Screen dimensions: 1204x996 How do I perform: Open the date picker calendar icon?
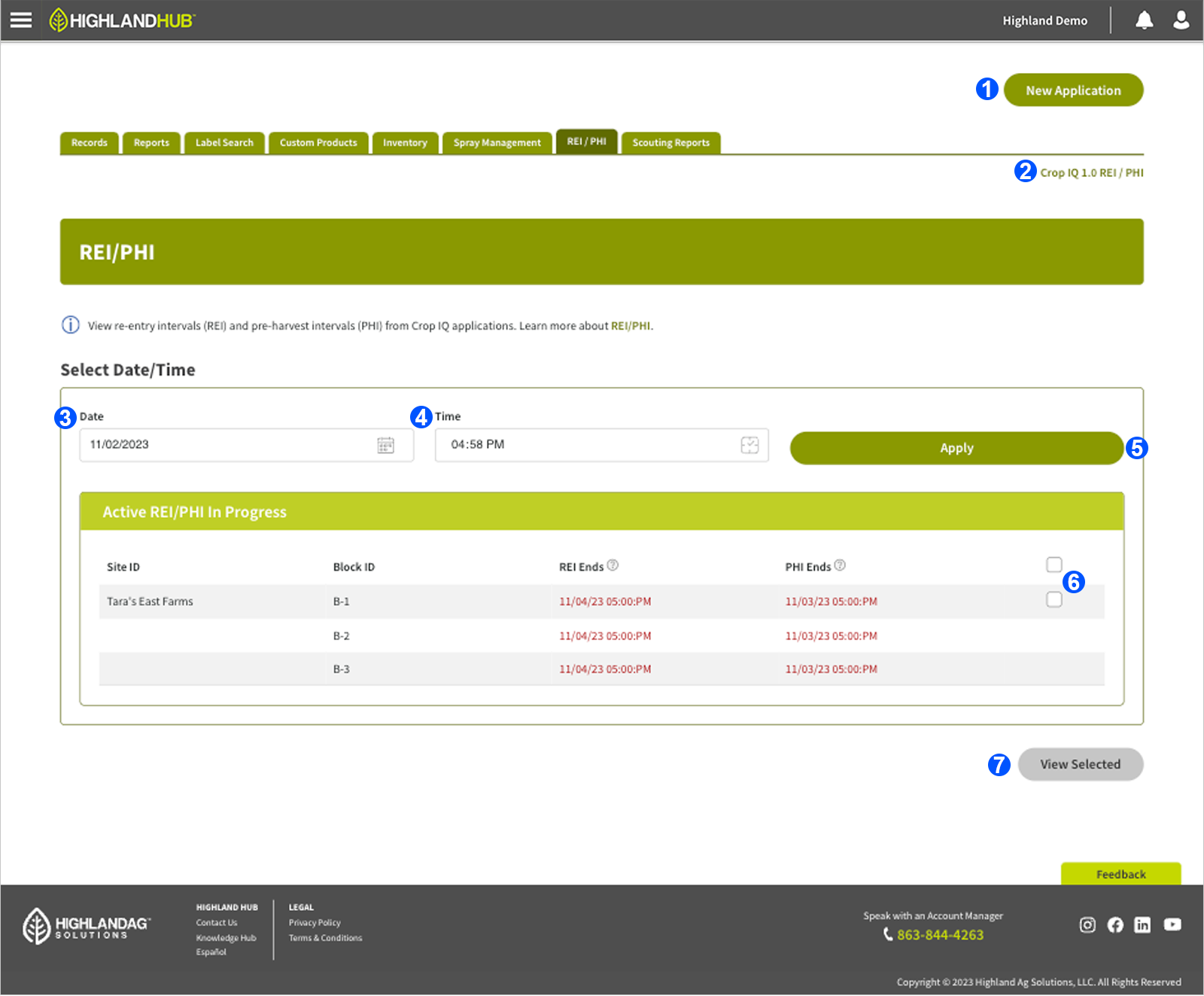click(385, 445)
